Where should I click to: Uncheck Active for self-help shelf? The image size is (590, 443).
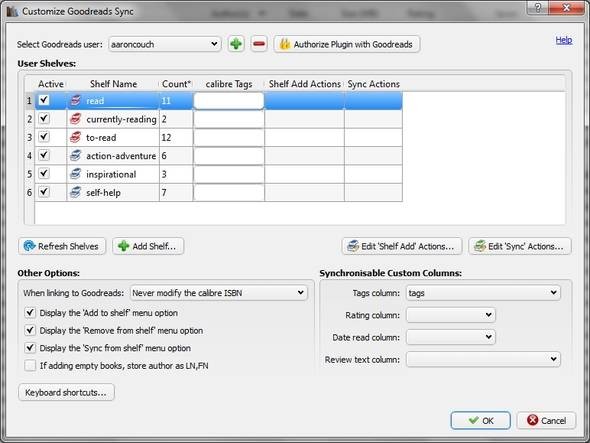click(x=44, y=192)
